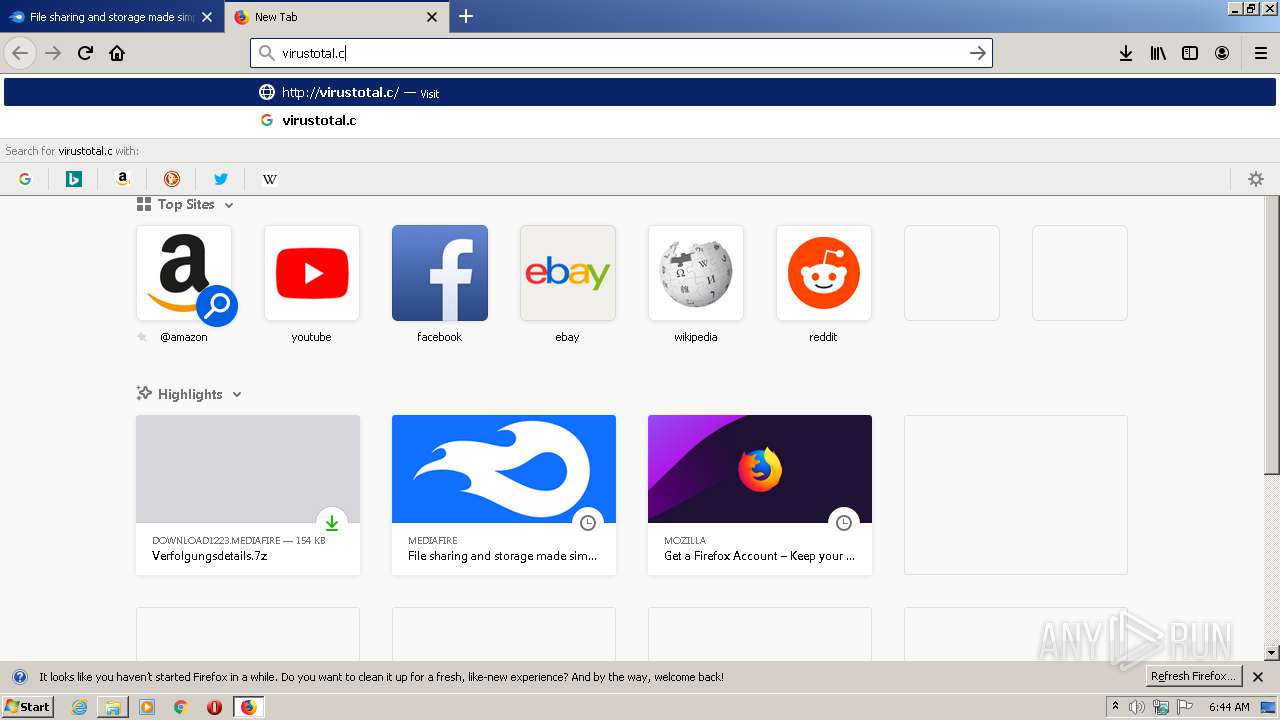1280x720 pixels.
Task: Toggle the sidebars icon
Action: [1190, 53]
